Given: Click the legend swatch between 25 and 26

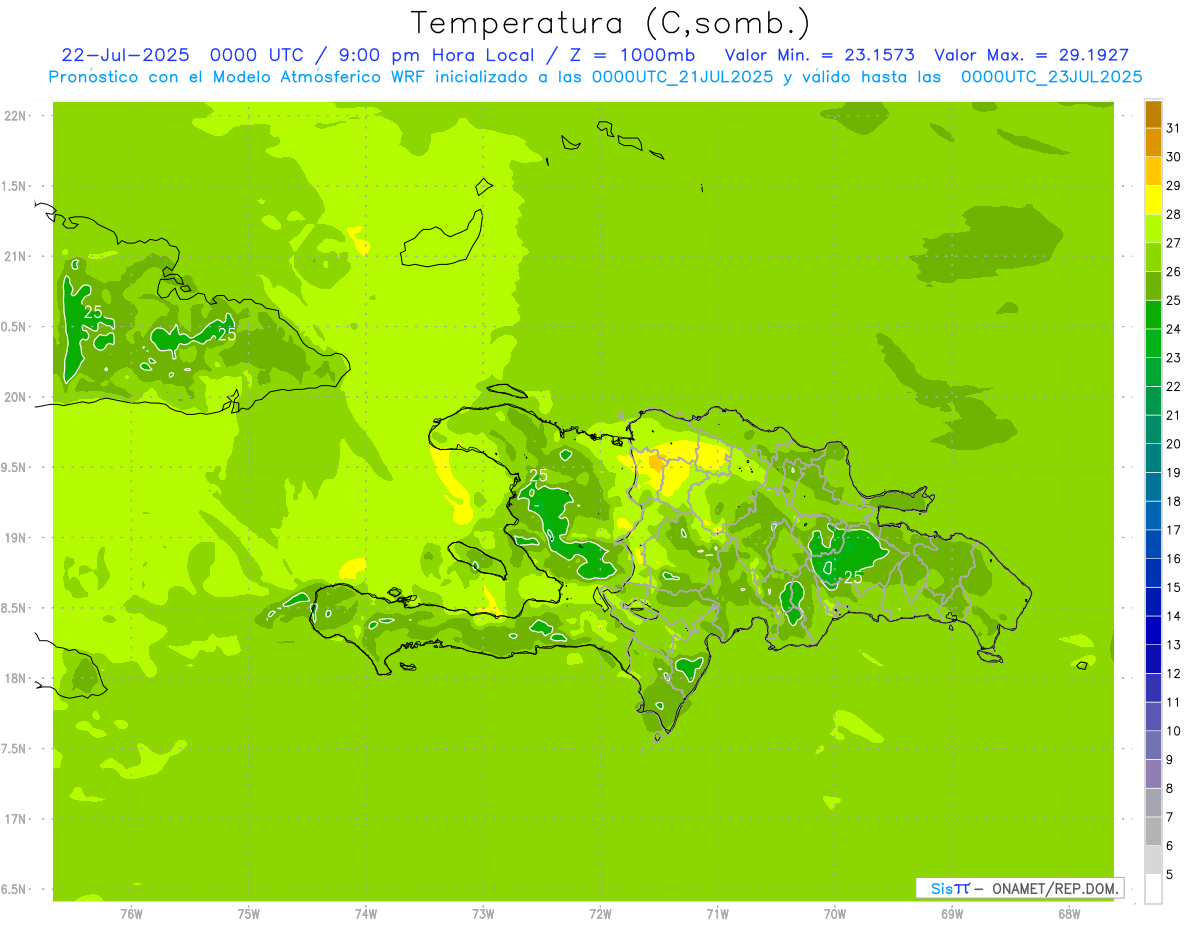Looking at the screenshot, I should pyautogui.click(x=1153, y=286).
